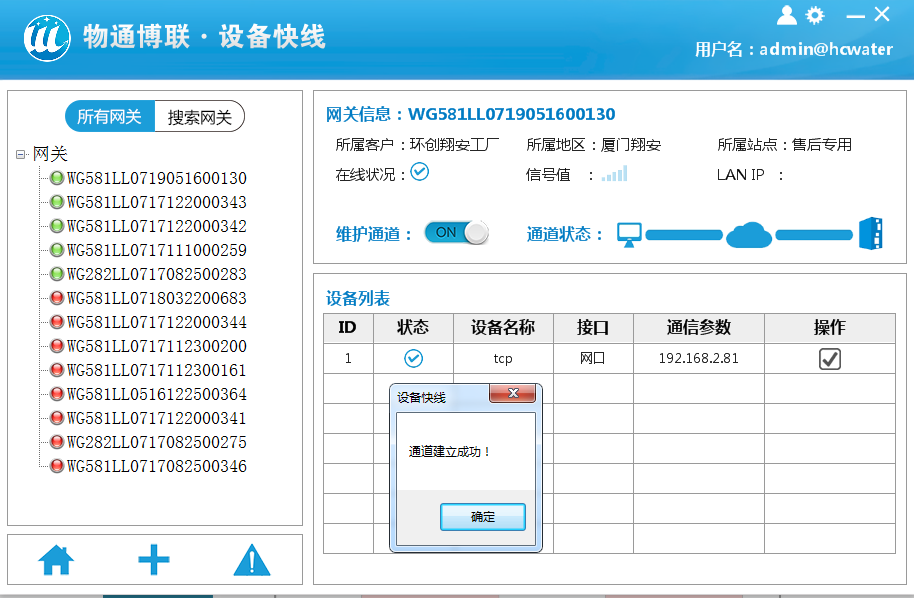
Task: Select gateway WG581LL0717122000344
Action: point(156,322)
